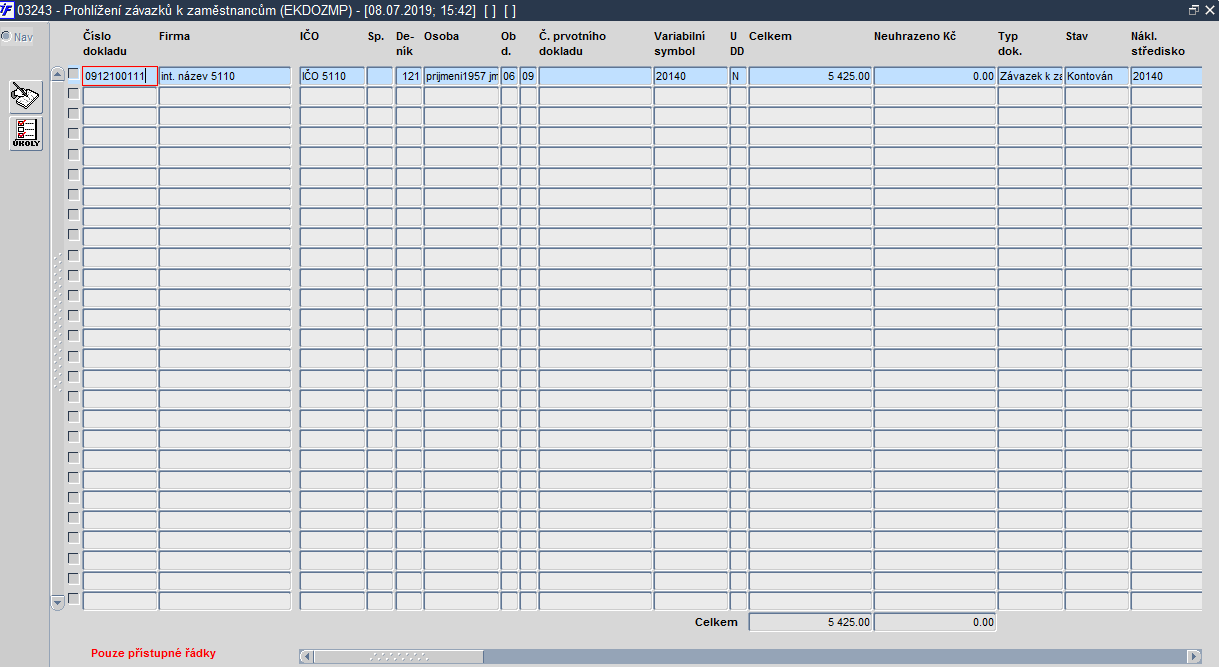The width and height of the screenshot is (1219, 667).
Task: Click the 'Neuhrazeno Kč' column header
Action: click(x=914, y=36)
